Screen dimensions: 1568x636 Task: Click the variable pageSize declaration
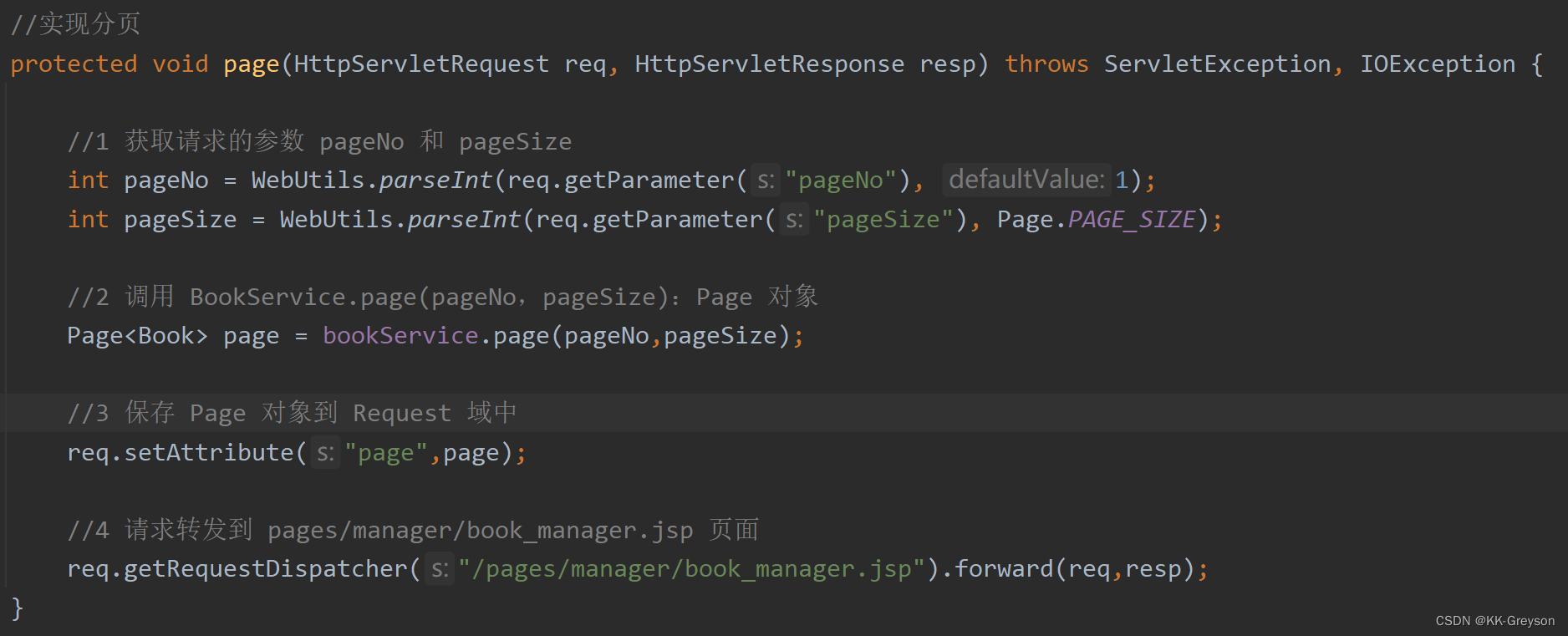tap(181, 220)
